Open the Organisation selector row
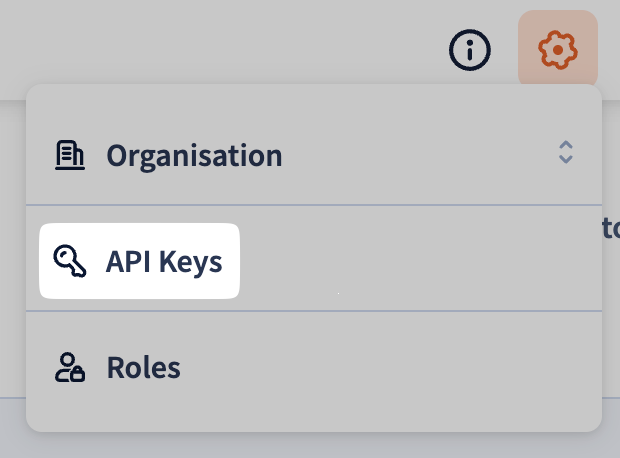The height and width of the screenshot is (458, 620). (314, 155)
